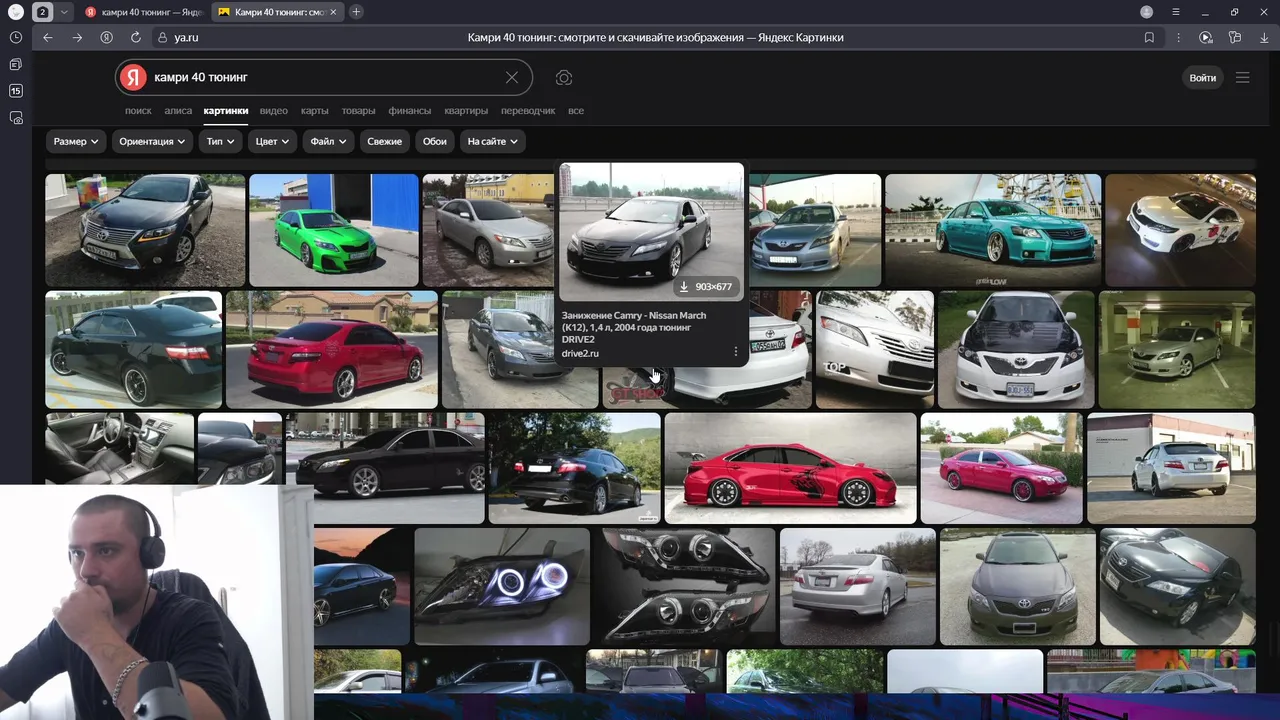Expand the tab list chevron
1280x720 pixels.
click(65, 12)
